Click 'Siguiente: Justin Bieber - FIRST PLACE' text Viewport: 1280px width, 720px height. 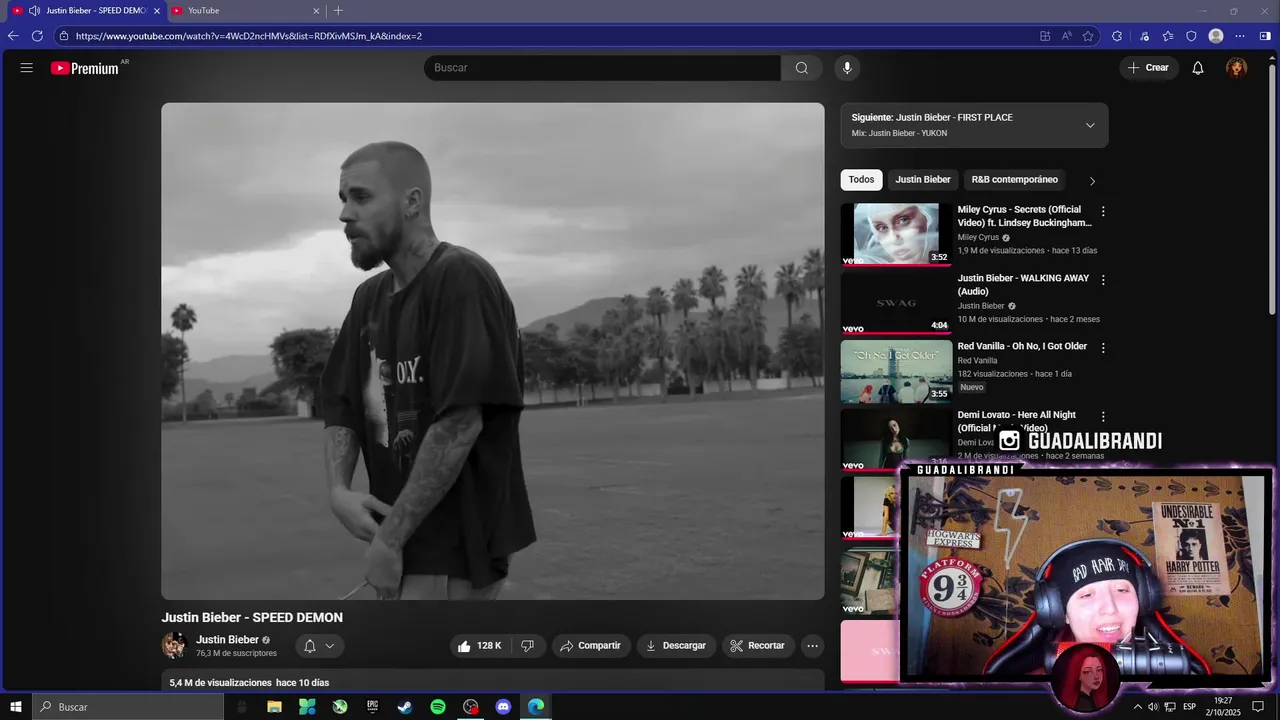click(932, 117)
